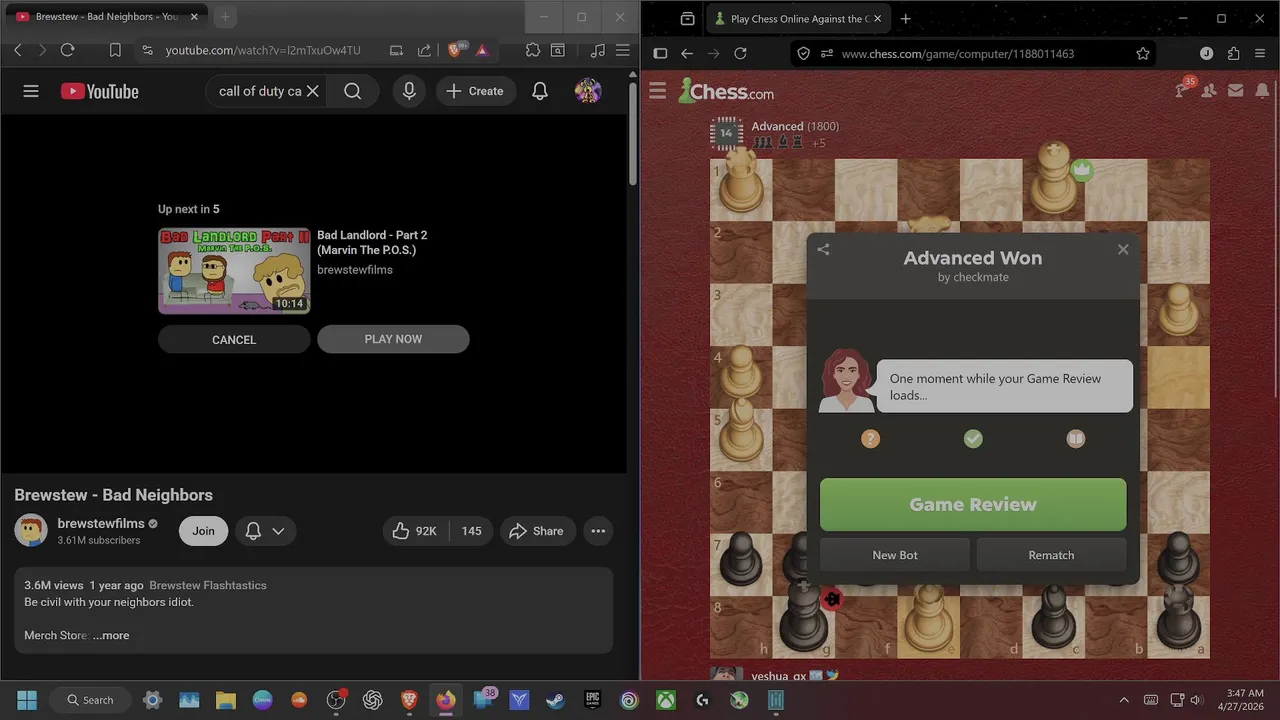Go back in the Brave browser

pyautogui.click(x=18, y=50)
